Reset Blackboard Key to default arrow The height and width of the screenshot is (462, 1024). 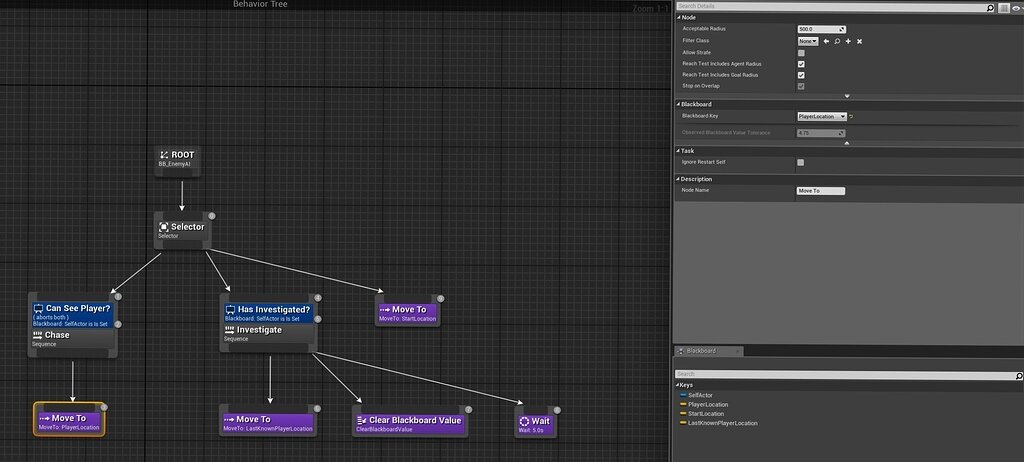tap(851, 117)
